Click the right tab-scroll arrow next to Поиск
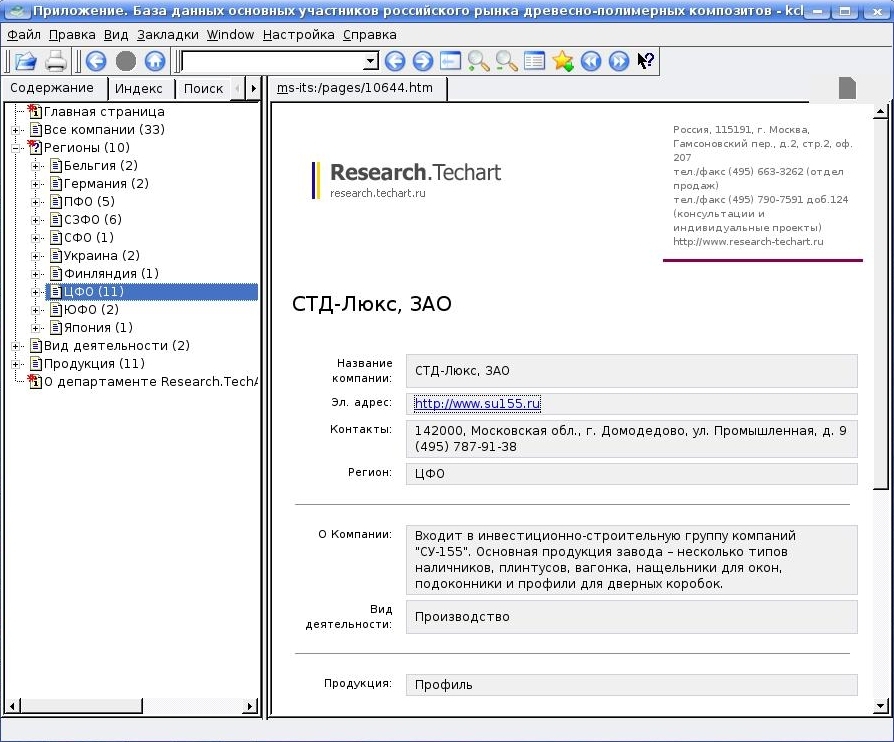This screenshot has width=894, height=742. pos(253,88)
